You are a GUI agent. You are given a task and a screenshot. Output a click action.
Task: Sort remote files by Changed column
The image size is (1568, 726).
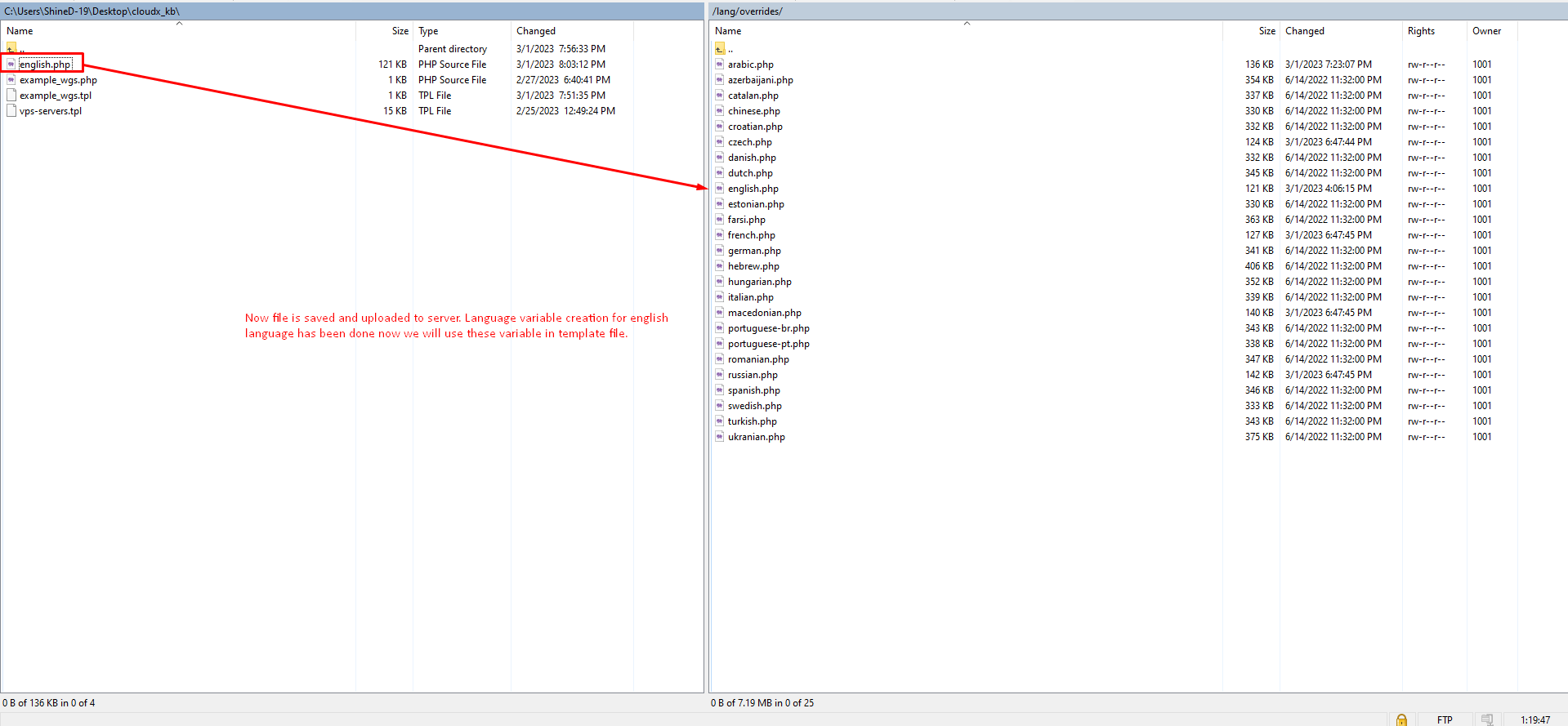click(1305, 31)
